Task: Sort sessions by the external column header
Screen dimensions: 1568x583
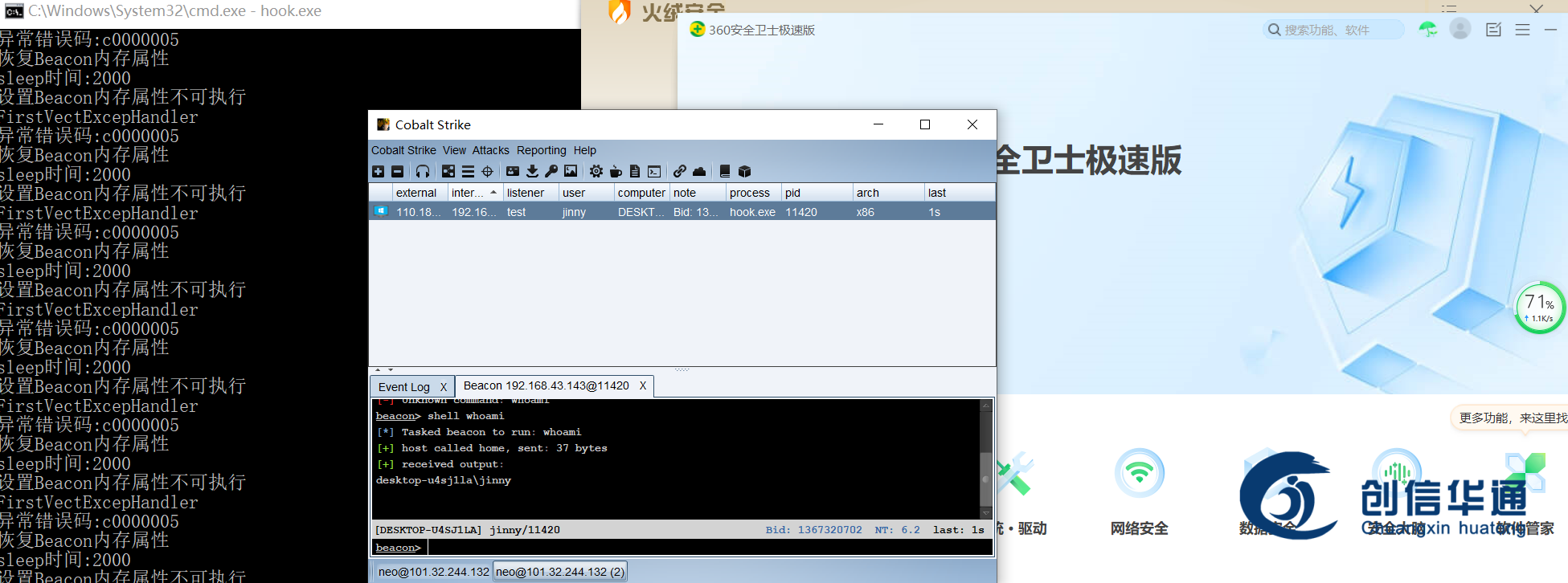Action: [420, 193]
